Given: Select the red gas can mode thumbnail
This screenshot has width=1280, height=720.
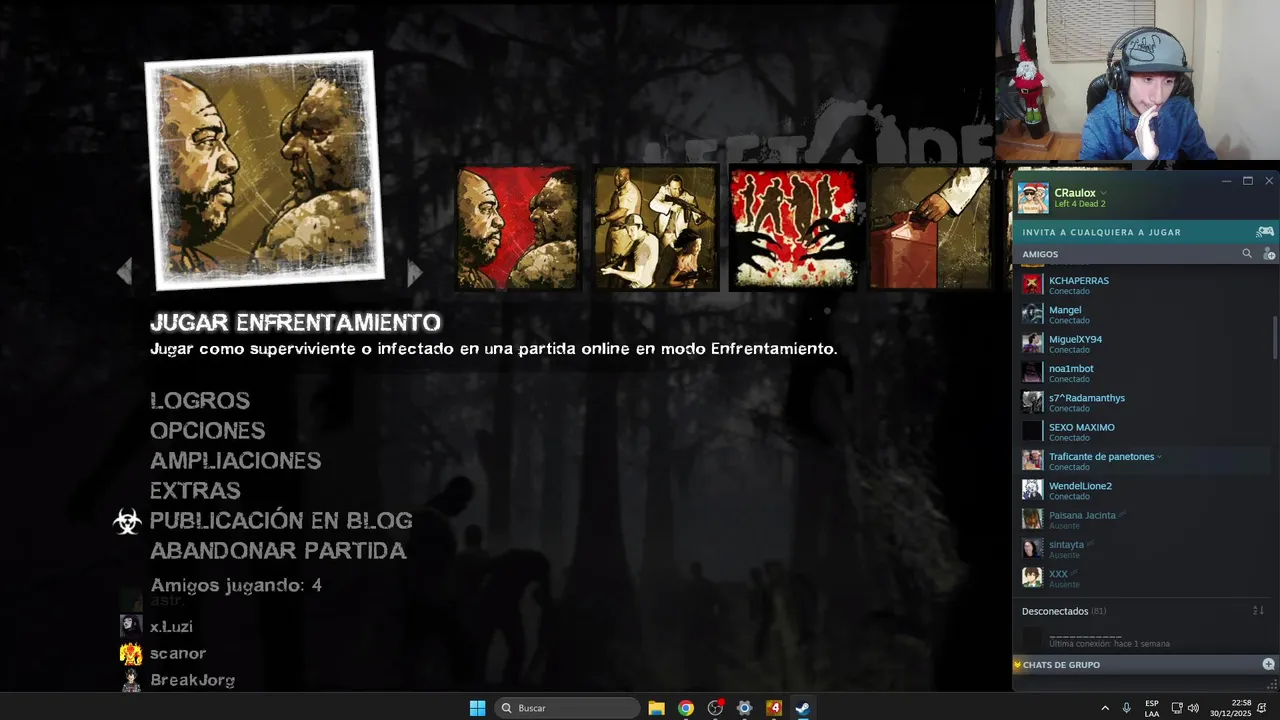Looking at the screenshot, I should coord(930,228).
